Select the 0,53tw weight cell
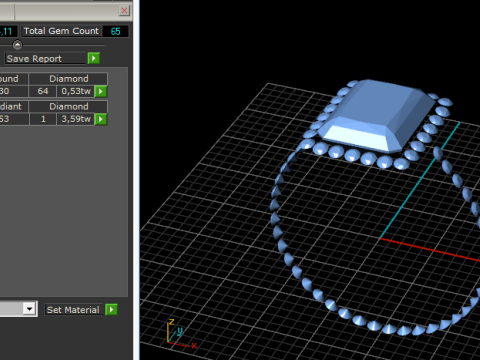Viewport: 480px width, 360px height. pyautogui.click(x=76, y=91)
